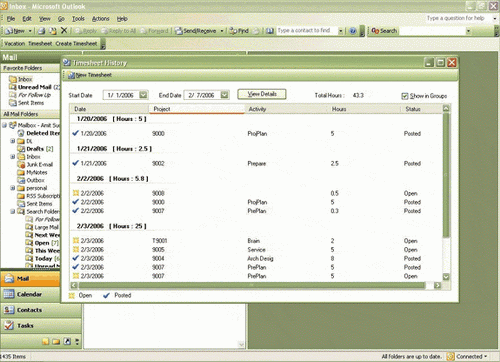Open the Today search folder

click(43, 258)
